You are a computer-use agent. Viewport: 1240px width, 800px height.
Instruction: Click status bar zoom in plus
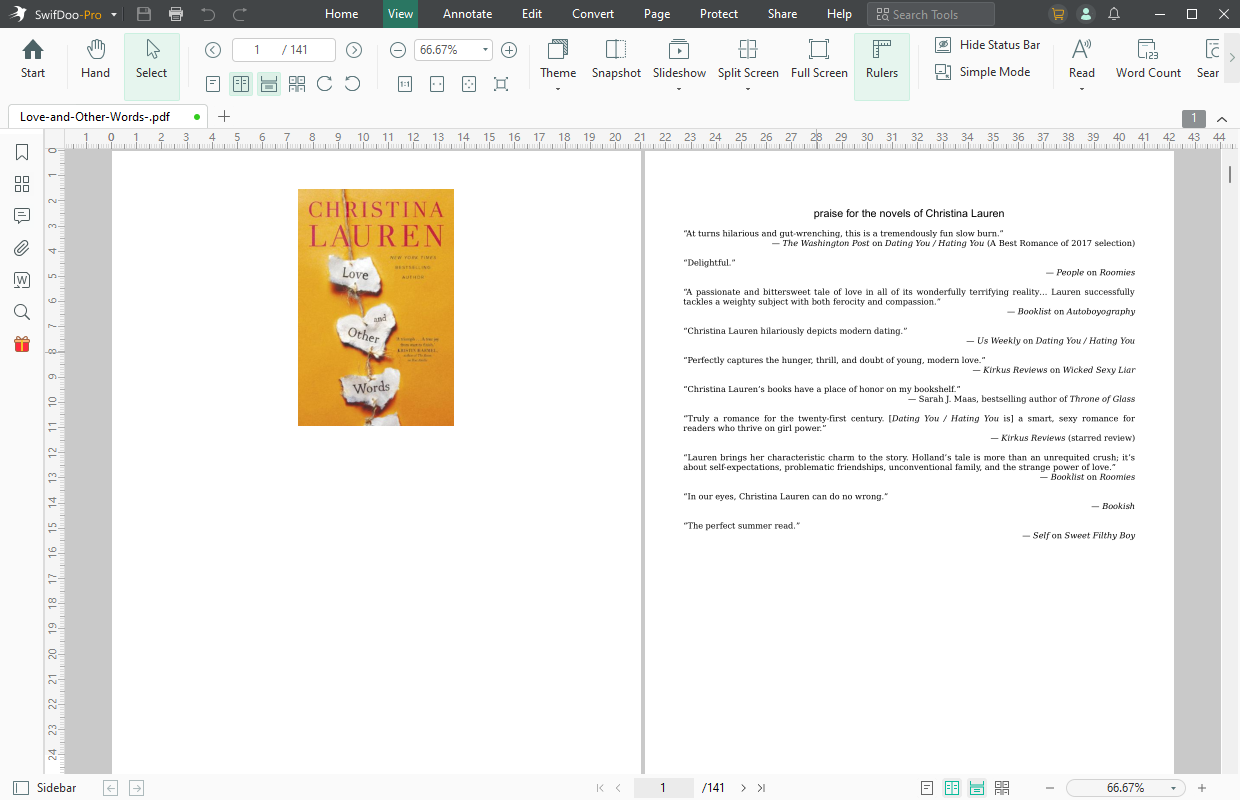click(x=1202, y=788)
